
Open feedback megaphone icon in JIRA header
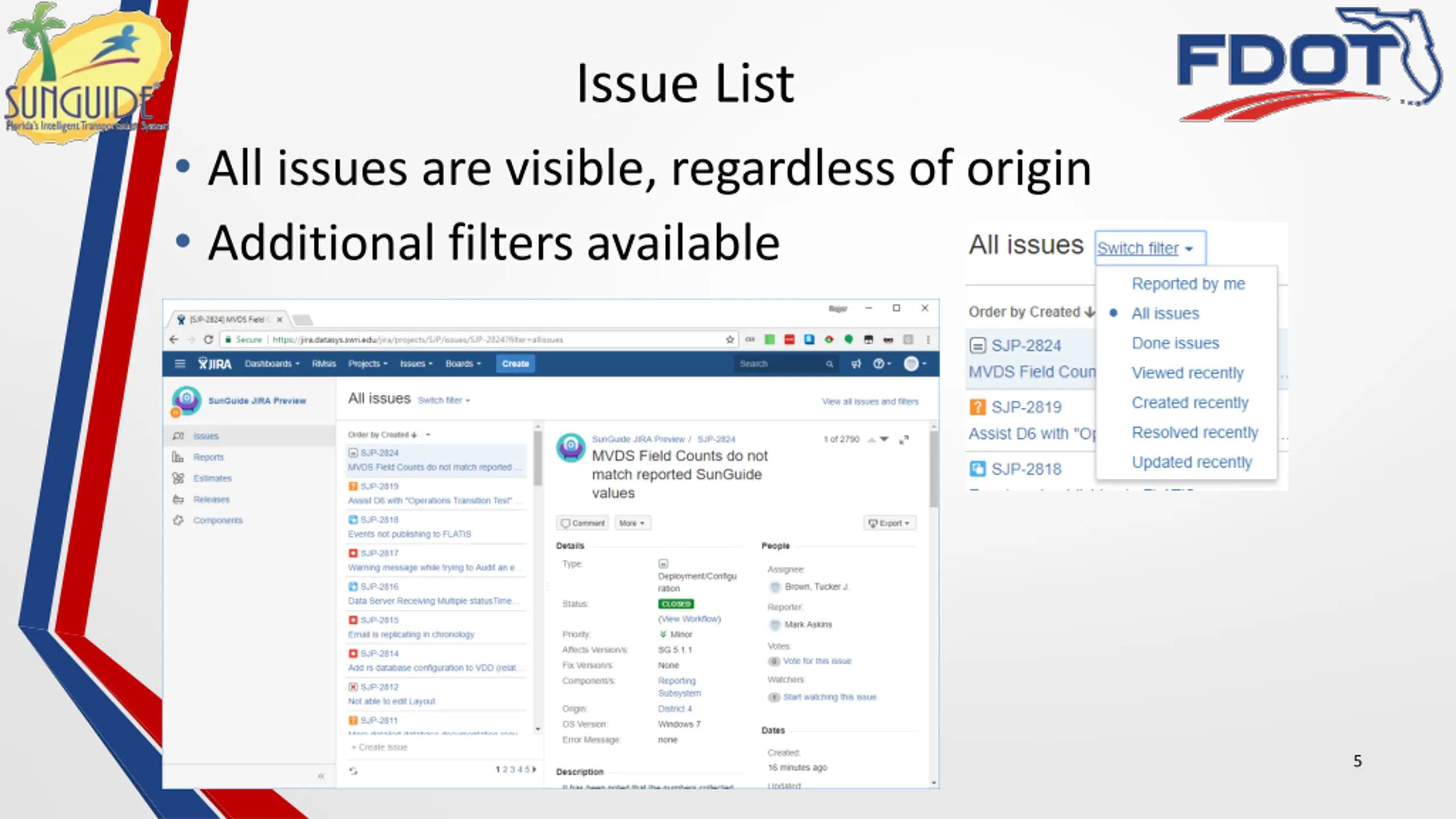(856, 363)
